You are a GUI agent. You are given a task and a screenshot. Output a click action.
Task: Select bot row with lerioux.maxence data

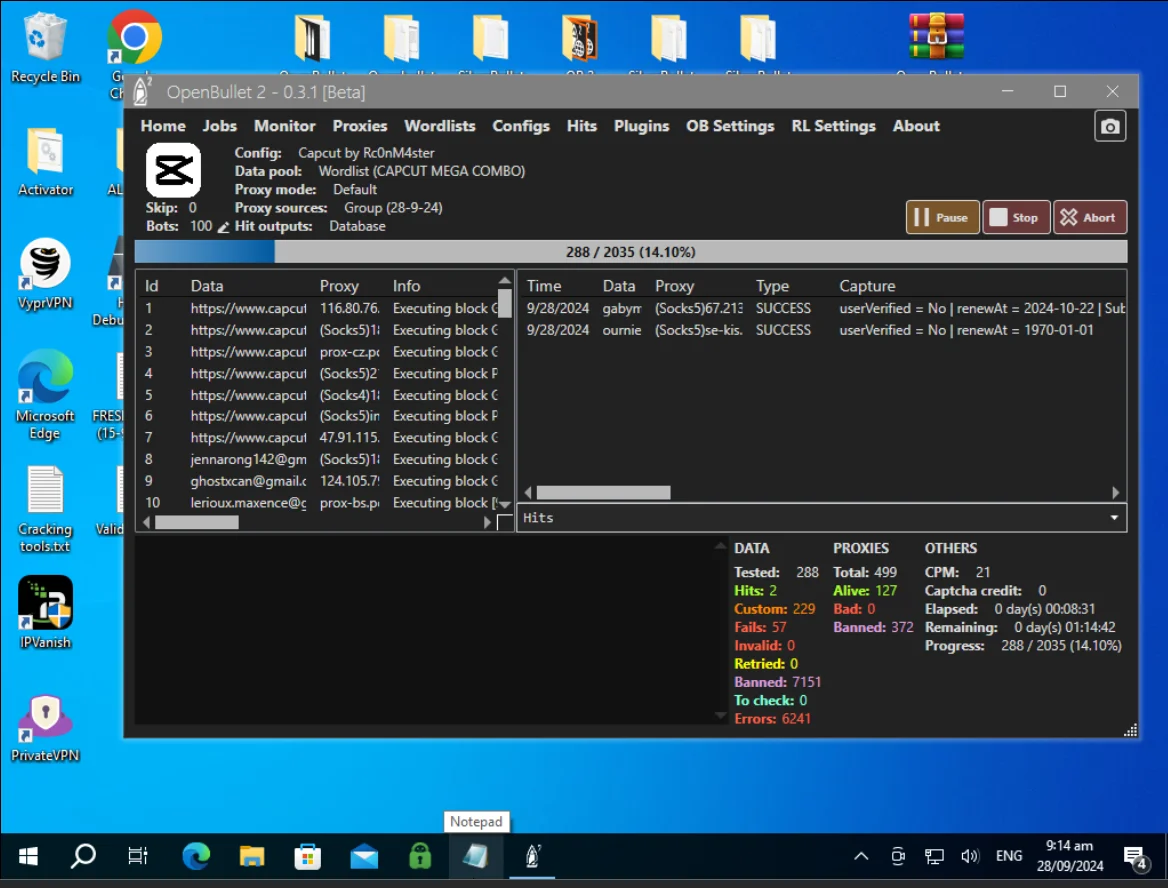pyautogui.click(x=320, y=503)
